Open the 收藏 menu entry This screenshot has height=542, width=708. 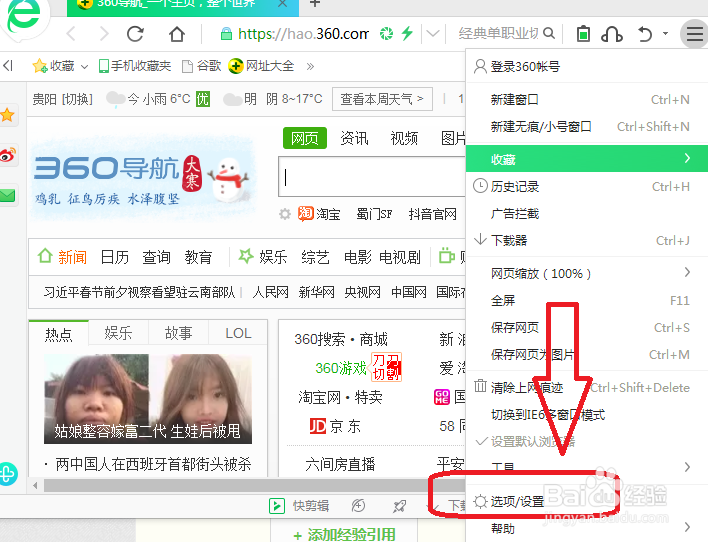(x=587, y=159)
